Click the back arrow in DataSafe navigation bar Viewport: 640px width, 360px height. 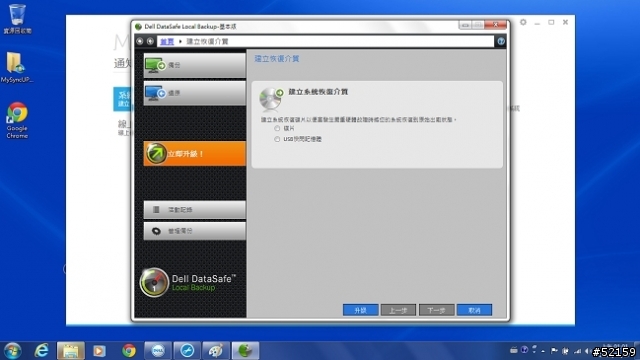(x=140, y=41)
